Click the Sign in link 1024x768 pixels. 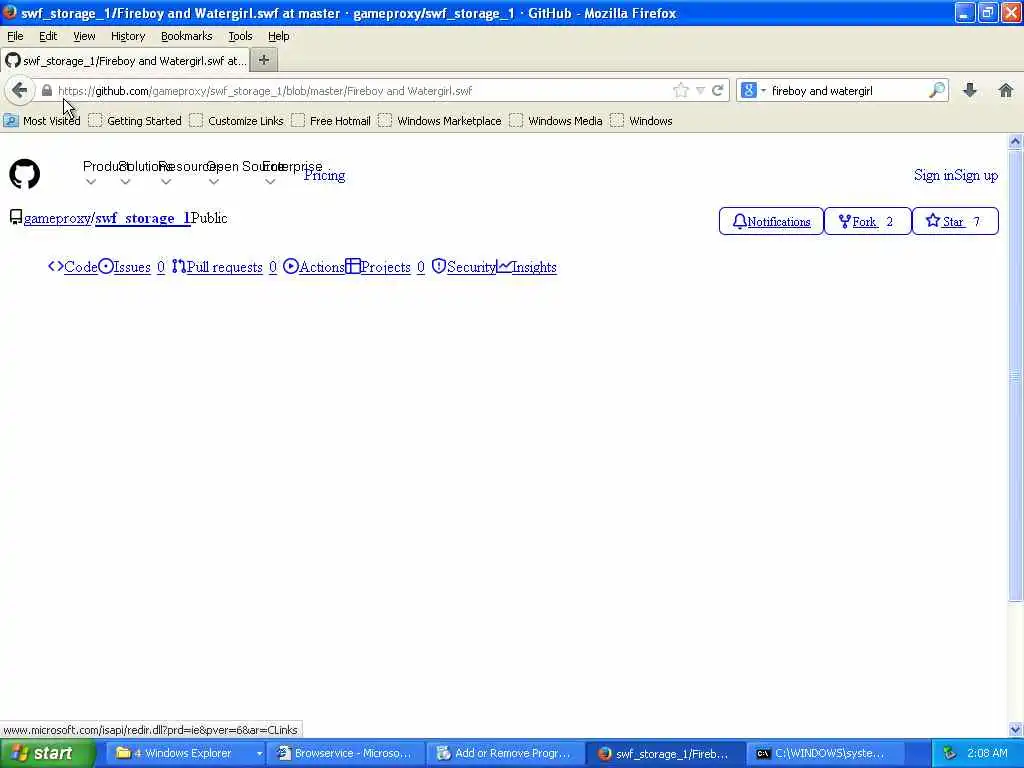tap(933, 175)
